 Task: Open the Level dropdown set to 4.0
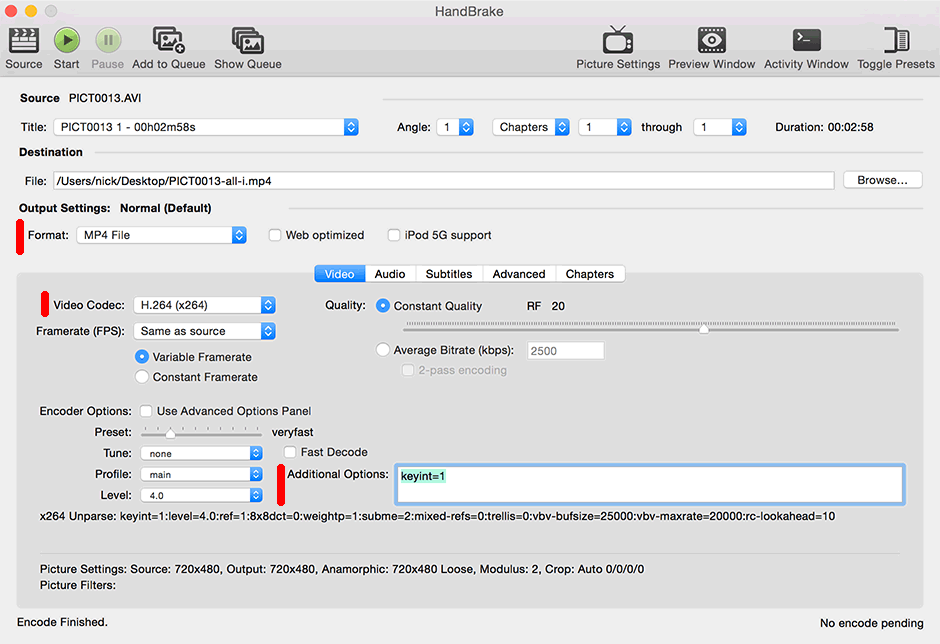click(x=202, y=495)
